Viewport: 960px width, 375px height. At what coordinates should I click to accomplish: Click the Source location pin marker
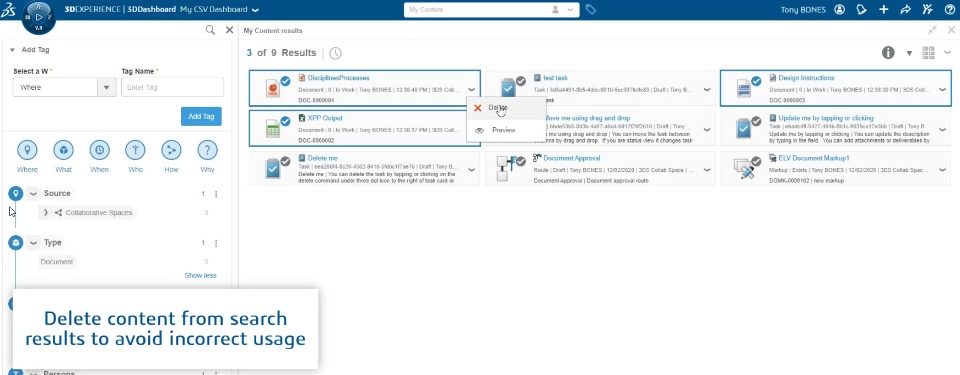point(15,194)
